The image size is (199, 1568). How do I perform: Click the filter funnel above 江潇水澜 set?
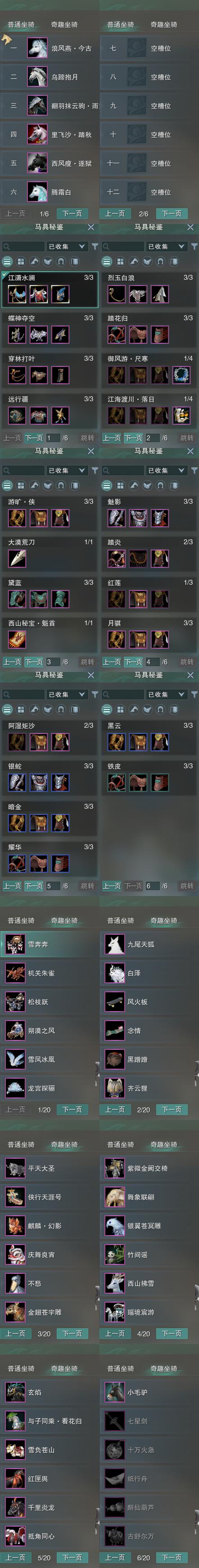point(95,246)
